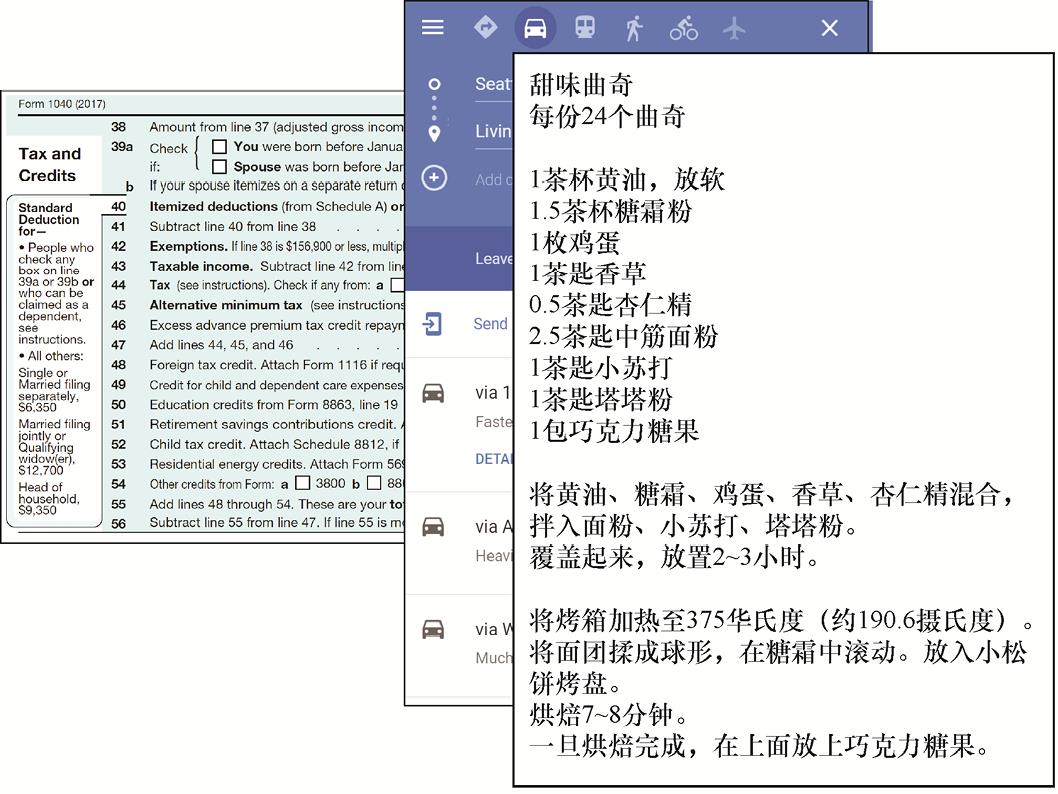
Task: Select best travel mode diamond icon
Action: [485, 28]
